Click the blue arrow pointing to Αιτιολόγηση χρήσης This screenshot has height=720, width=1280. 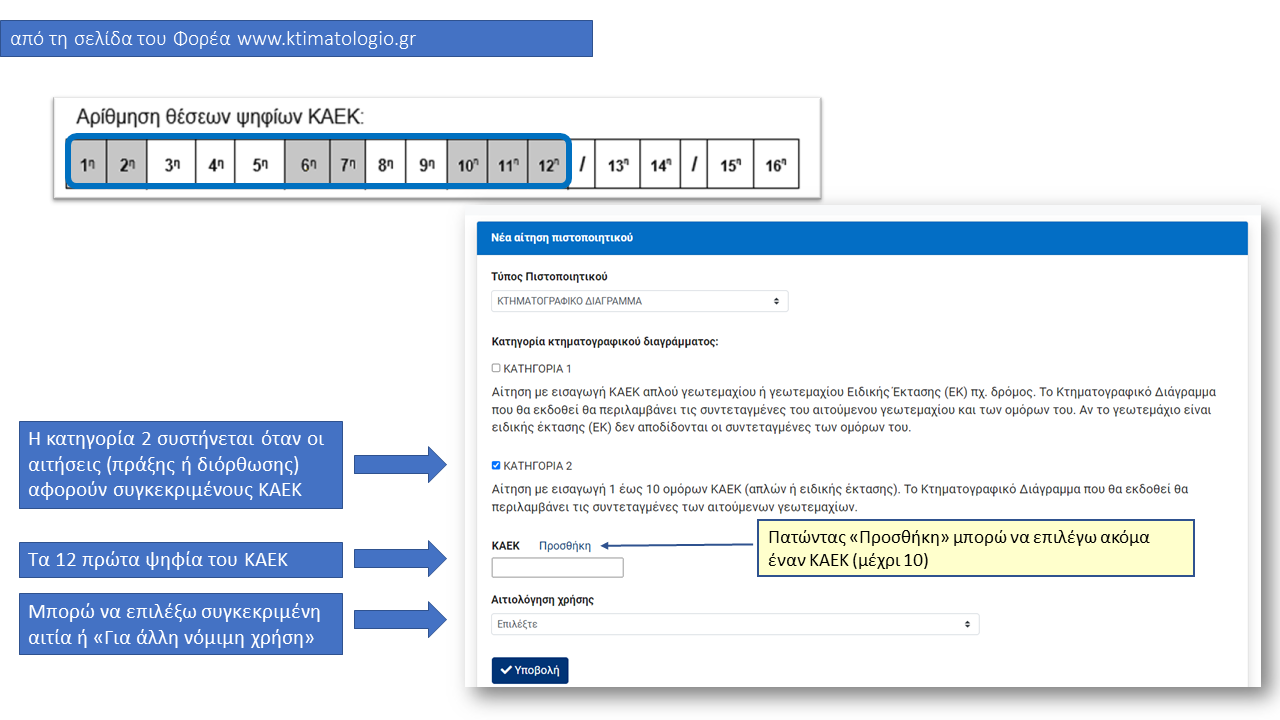400,619
